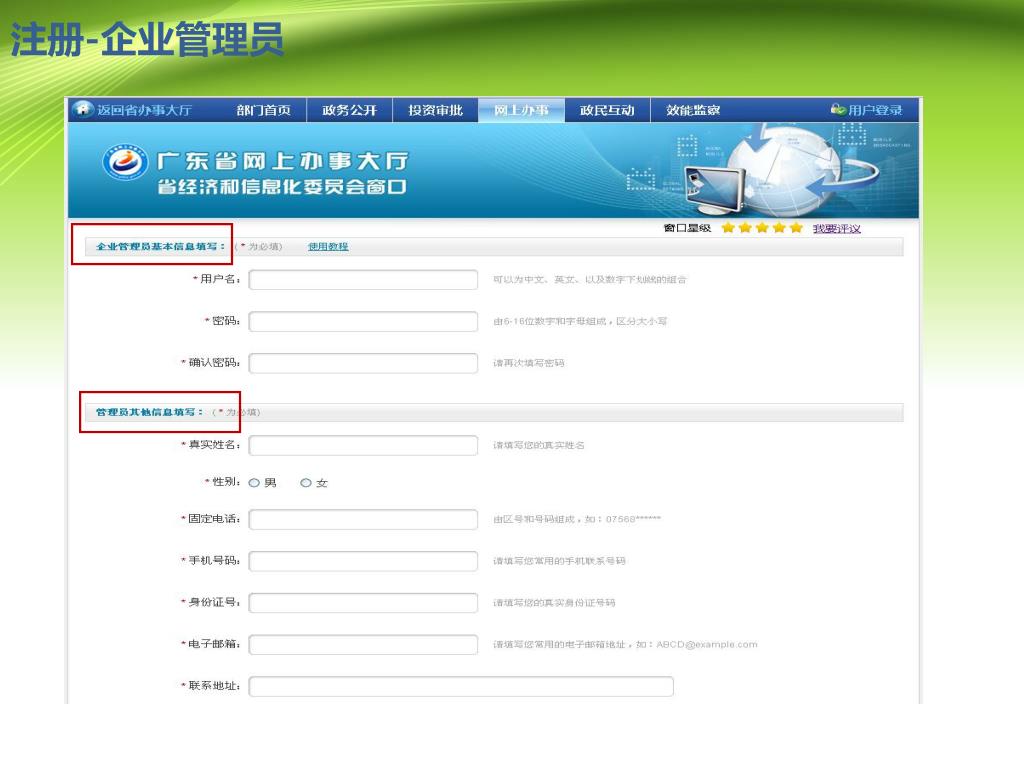
Task: Open the 返回省办事大厅 link
Action: pos(144,110)
